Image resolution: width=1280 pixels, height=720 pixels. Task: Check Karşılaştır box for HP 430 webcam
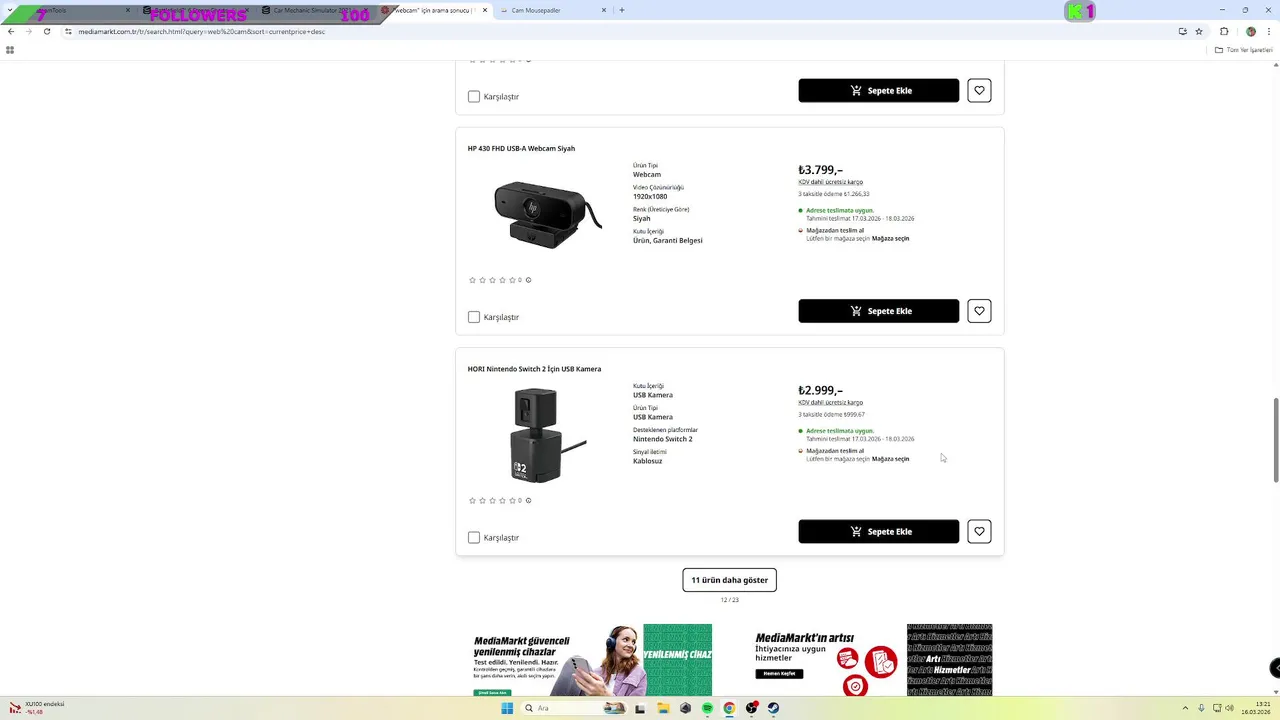click(474, 317)
